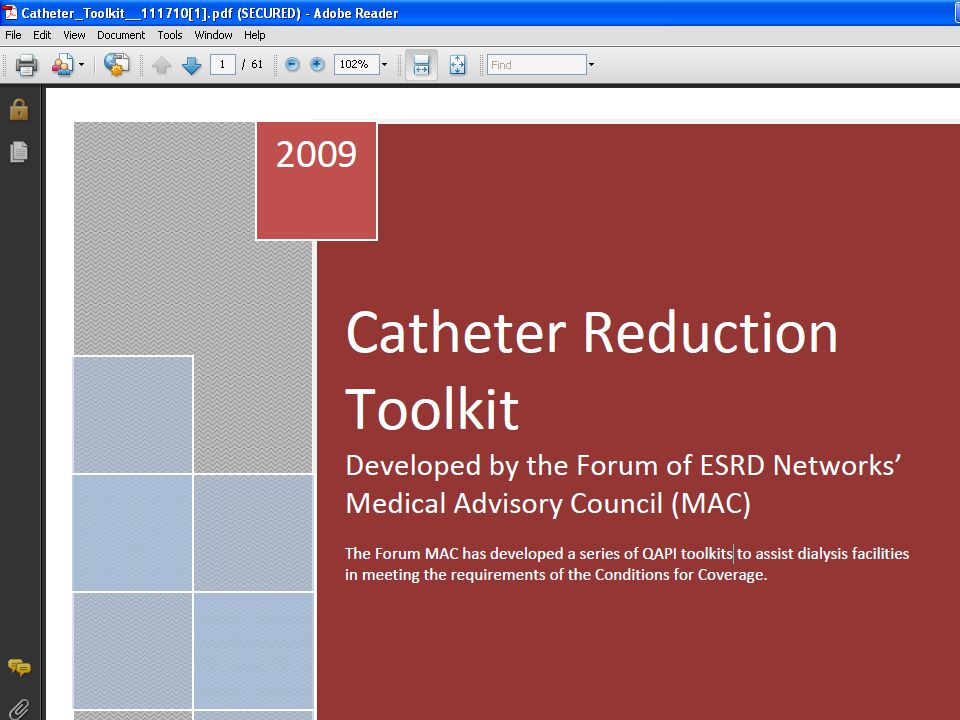
Task: Open the collaborate/share people icon
Action: coord(62,64)
